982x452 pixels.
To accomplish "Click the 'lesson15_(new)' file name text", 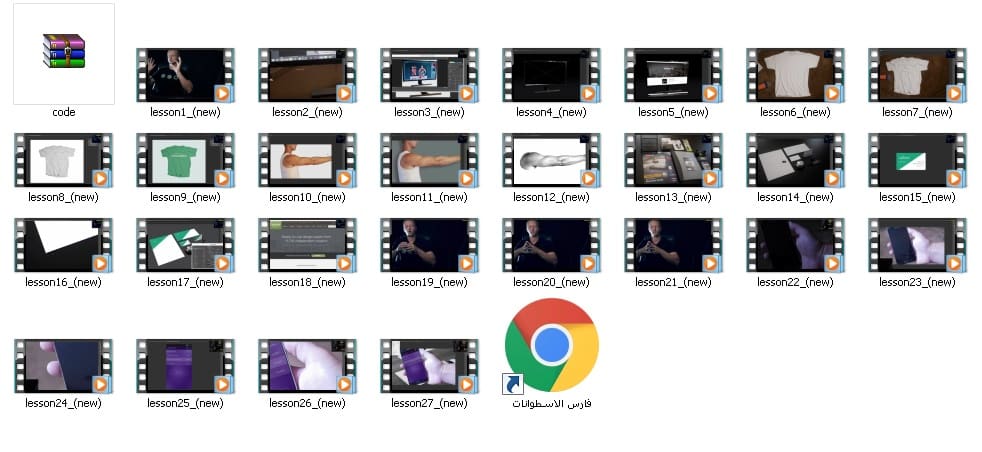I will coord(917,197).
